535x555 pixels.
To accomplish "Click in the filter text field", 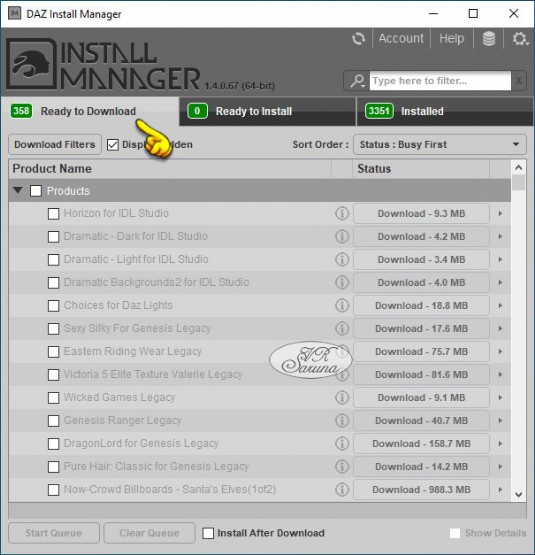I will (x=440, y=81).
